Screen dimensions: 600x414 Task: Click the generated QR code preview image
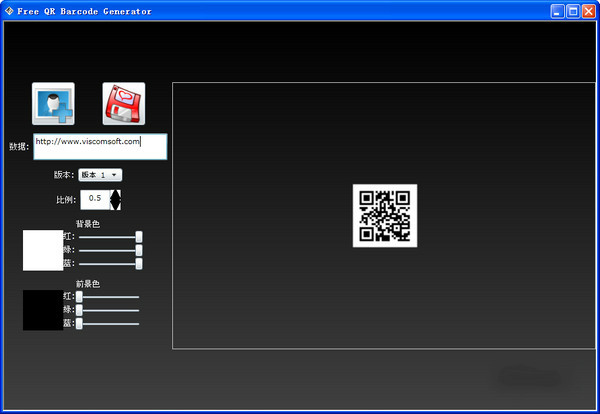pos(385,216)
